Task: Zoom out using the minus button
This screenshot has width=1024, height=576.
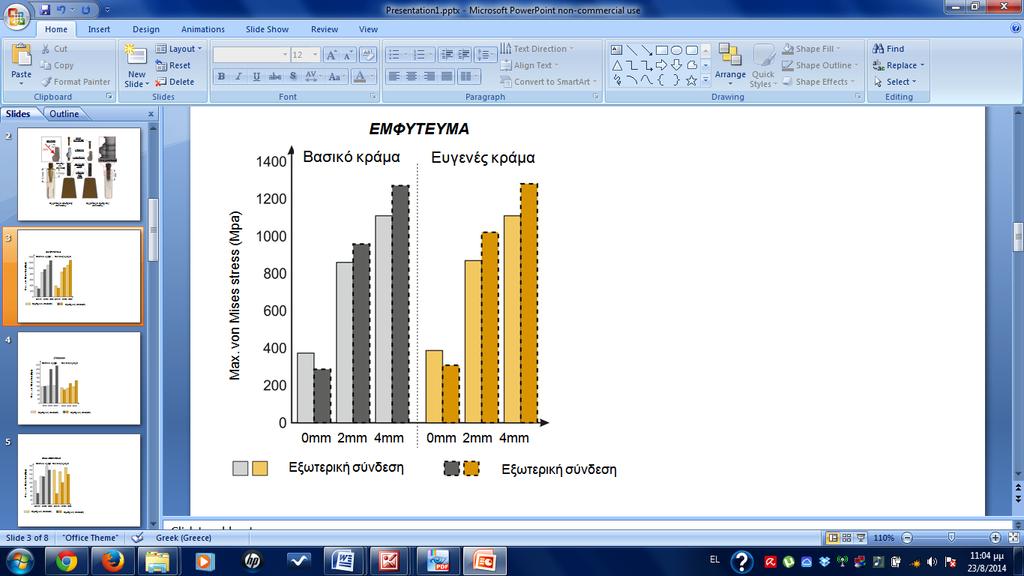Action: [x=907, y=537]
